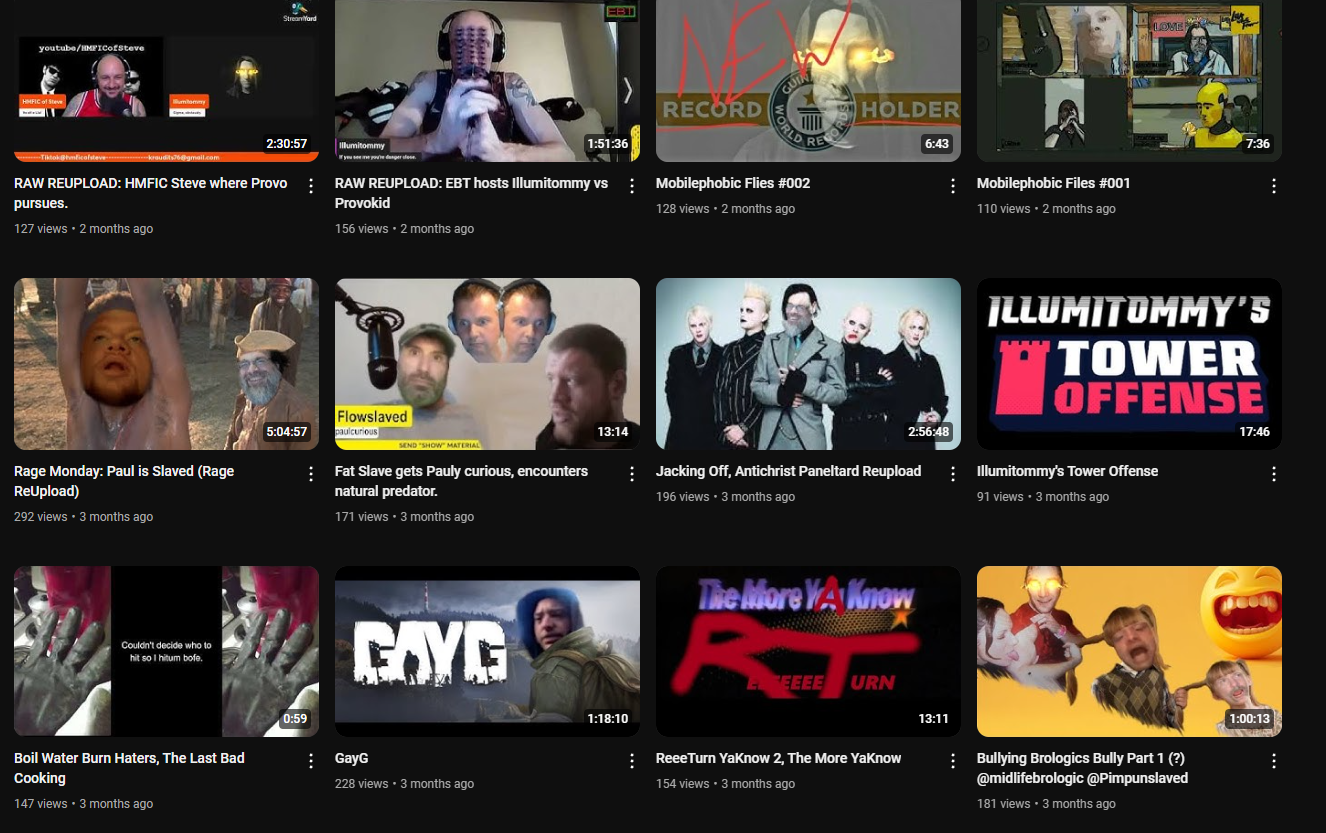Viewport: 1326px width, 833px height.
Task: Open title 'RAW REUPLOAD: HMFIC Steve where Provo pursues'
Action: coord(151,193)
